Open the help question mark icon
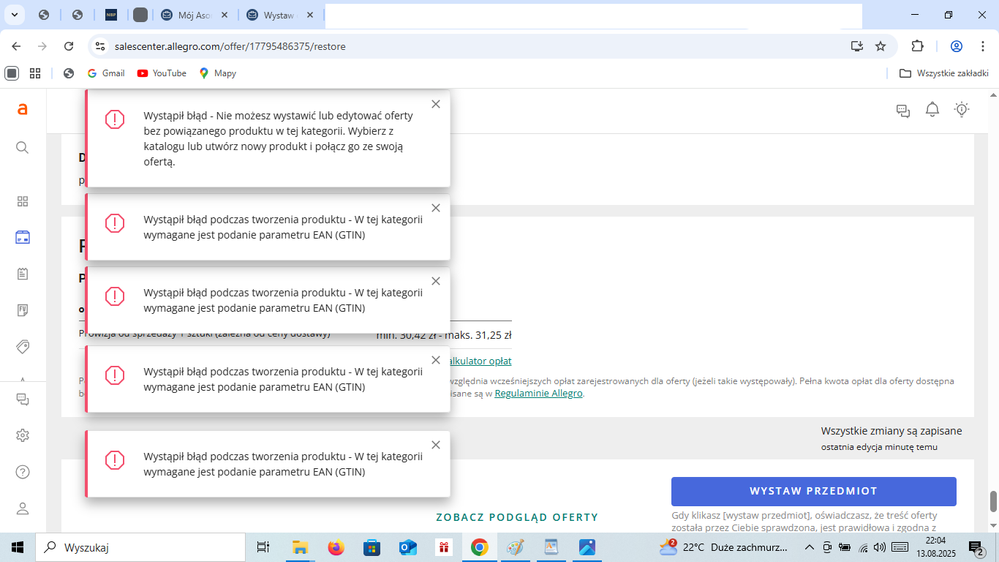 tap(22, 472)
